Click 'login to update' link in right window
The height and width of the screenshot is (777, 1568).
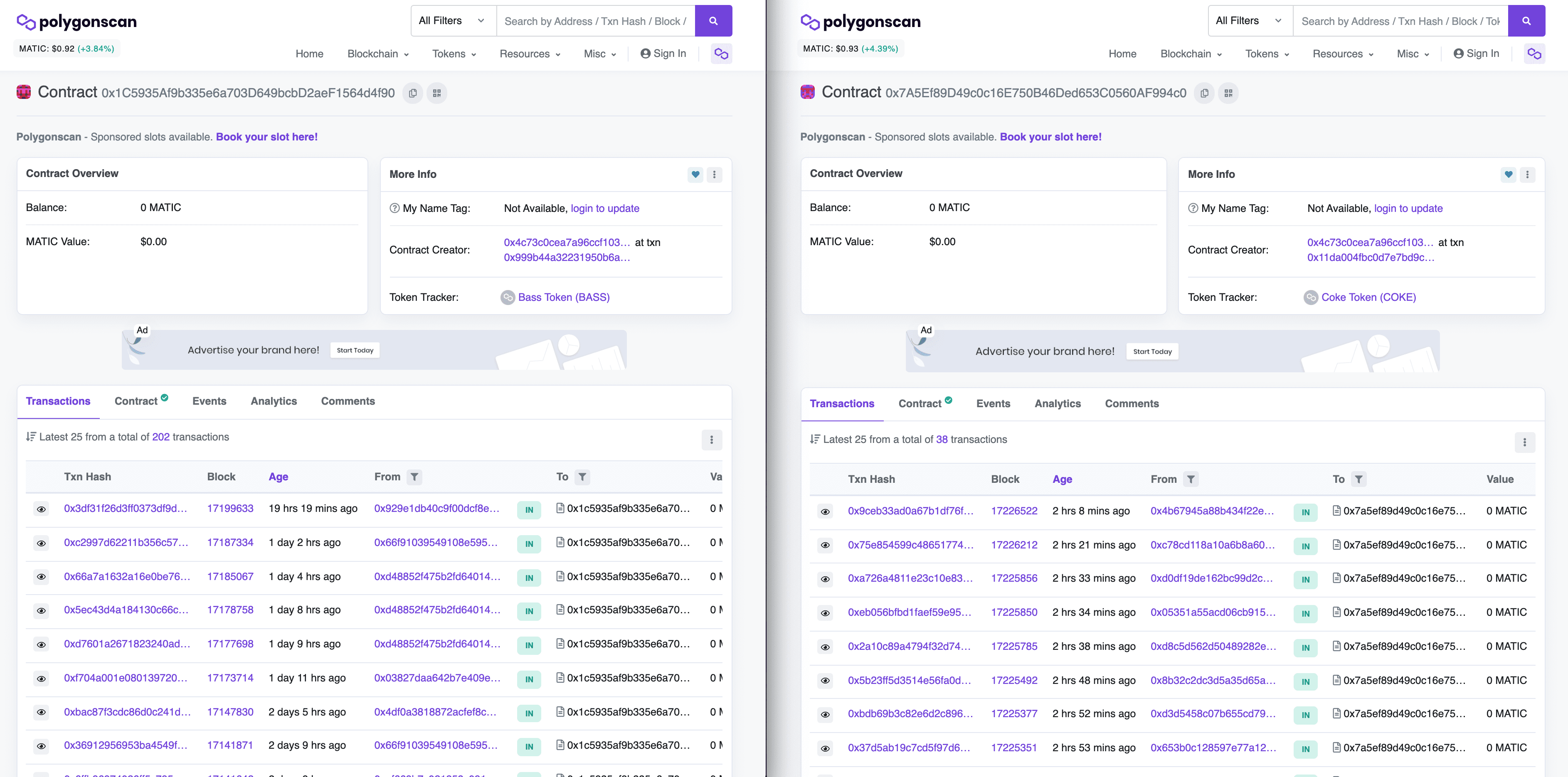[1408, 208]
